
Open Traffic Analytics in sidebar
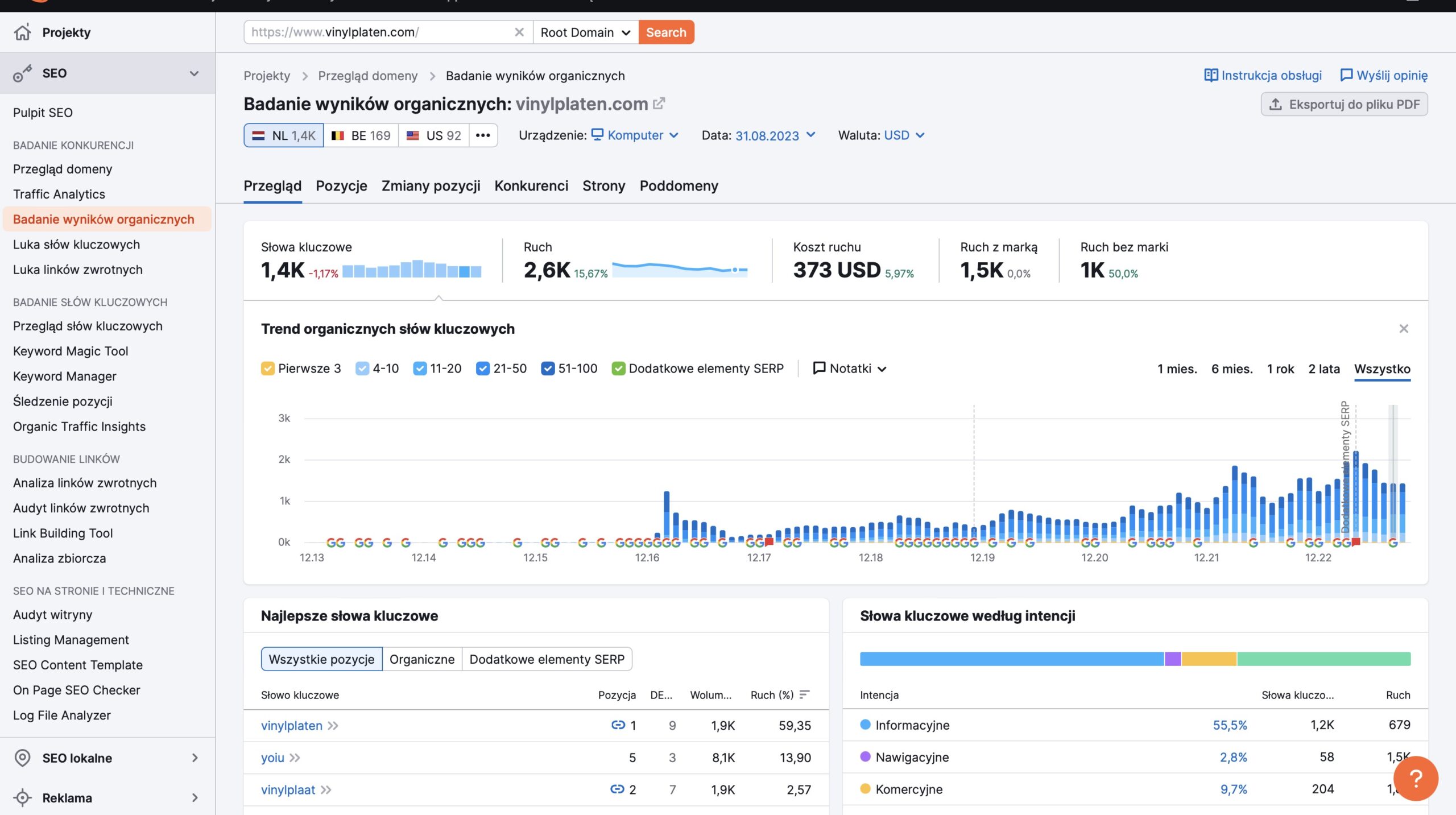[x=59, y=195]
